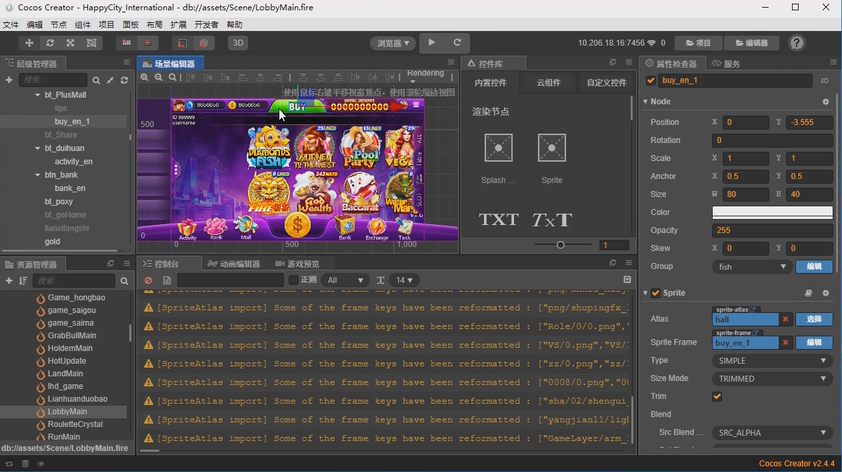Image resolution: width=842 pixels, height=472 pixels.
Task: Open the Group fish dropdown
Action: click(x=752, y=267)
